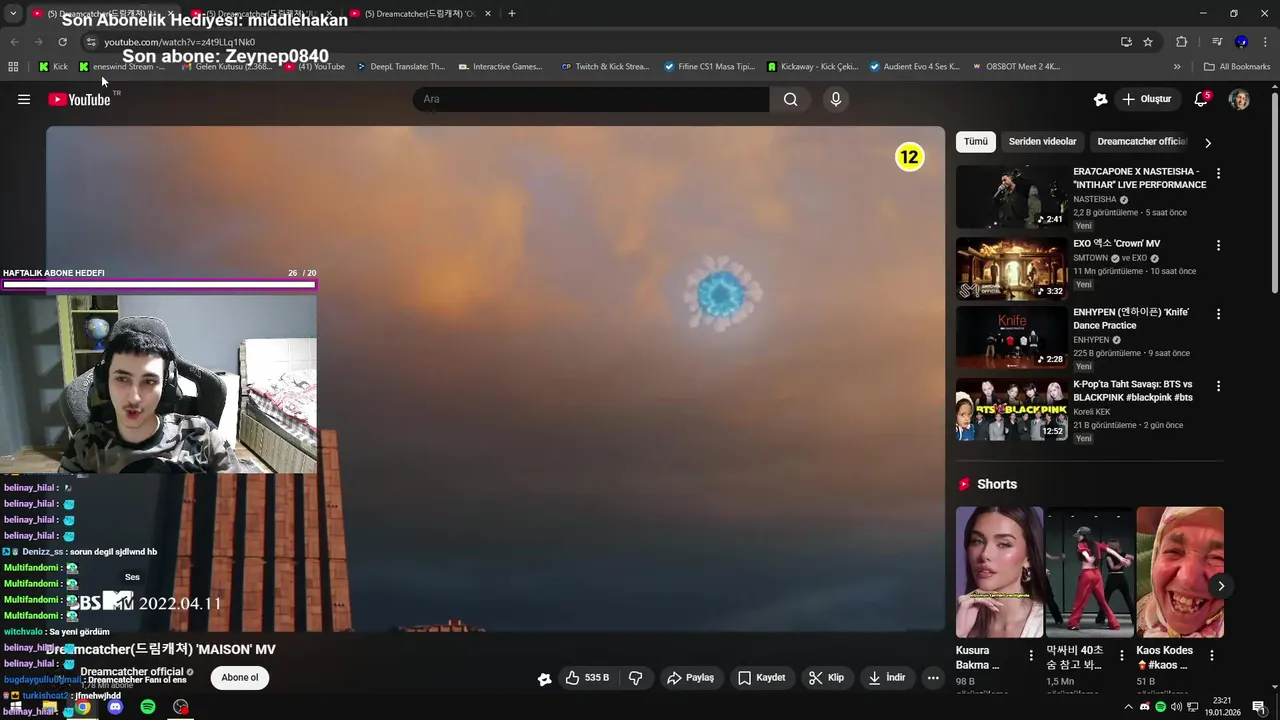Bookmark this page with star icon
1280x720 pixels.
(x=1148, y=42)
